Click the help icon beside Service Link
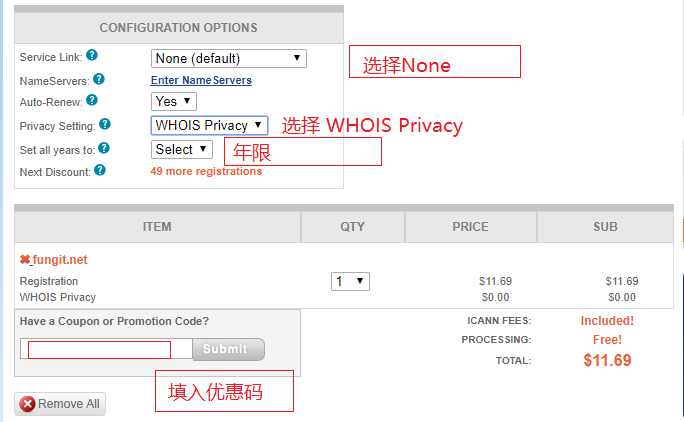The image size is (684, 422). tap(92, 56)
